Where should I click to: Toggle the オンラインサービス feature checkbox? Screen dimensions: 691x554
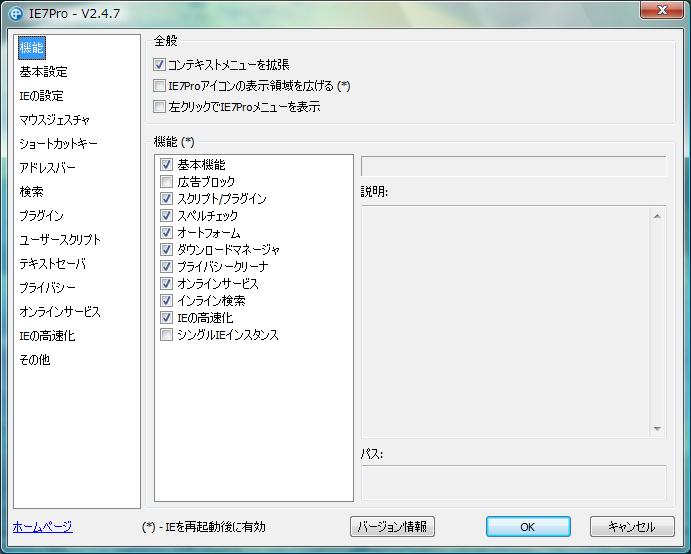point(166,283)
